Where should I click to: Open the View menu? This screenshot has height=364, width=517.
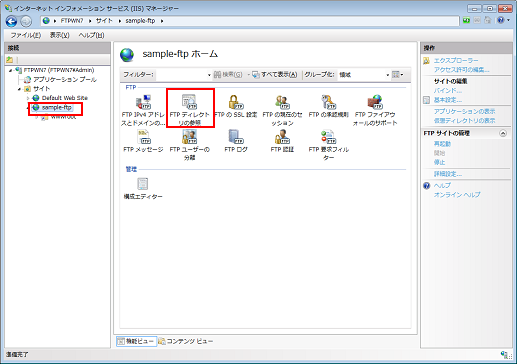click(x=59, y=35)
